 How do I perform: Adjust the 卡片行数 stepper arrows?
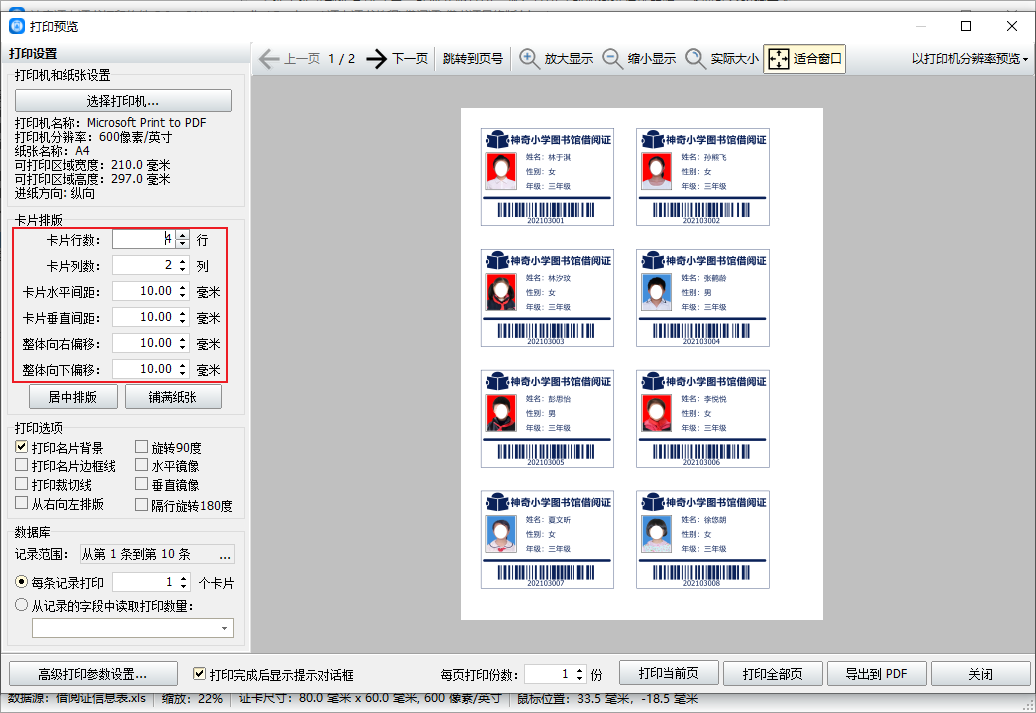click(183, 239)
